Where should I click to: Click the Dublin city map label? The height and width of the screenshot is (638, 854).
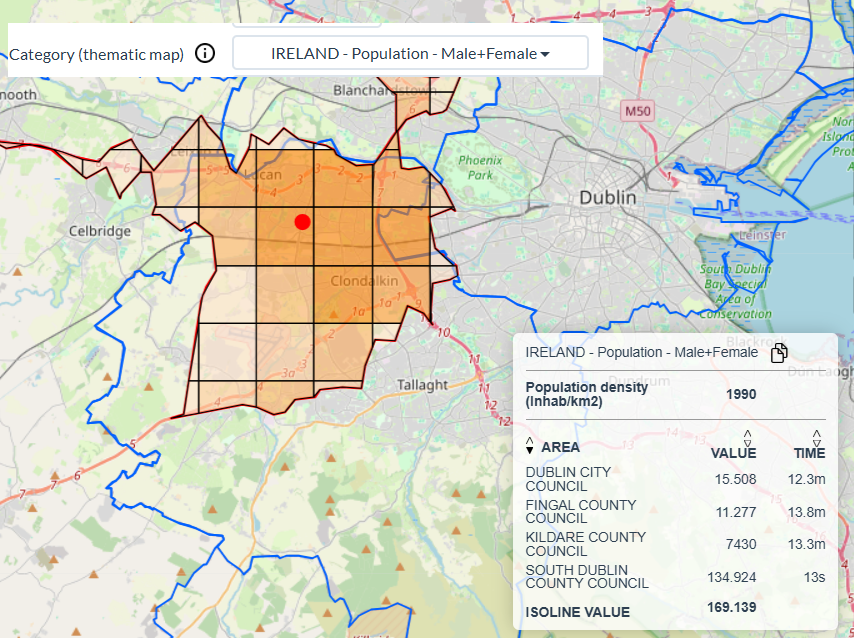(608, 197)
